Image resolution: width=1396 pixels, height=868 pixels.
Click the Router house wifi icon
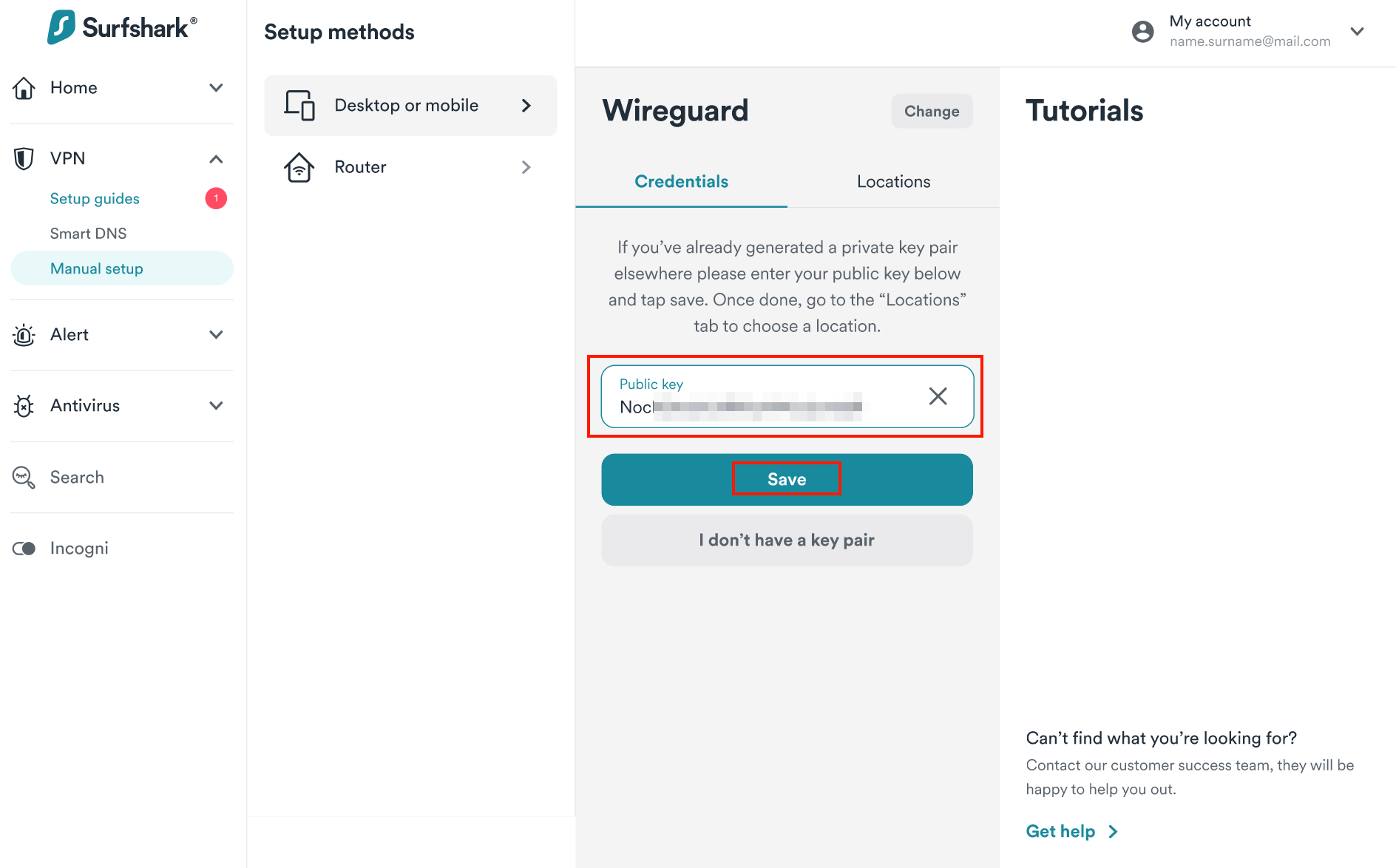click(x=299, y=167)
